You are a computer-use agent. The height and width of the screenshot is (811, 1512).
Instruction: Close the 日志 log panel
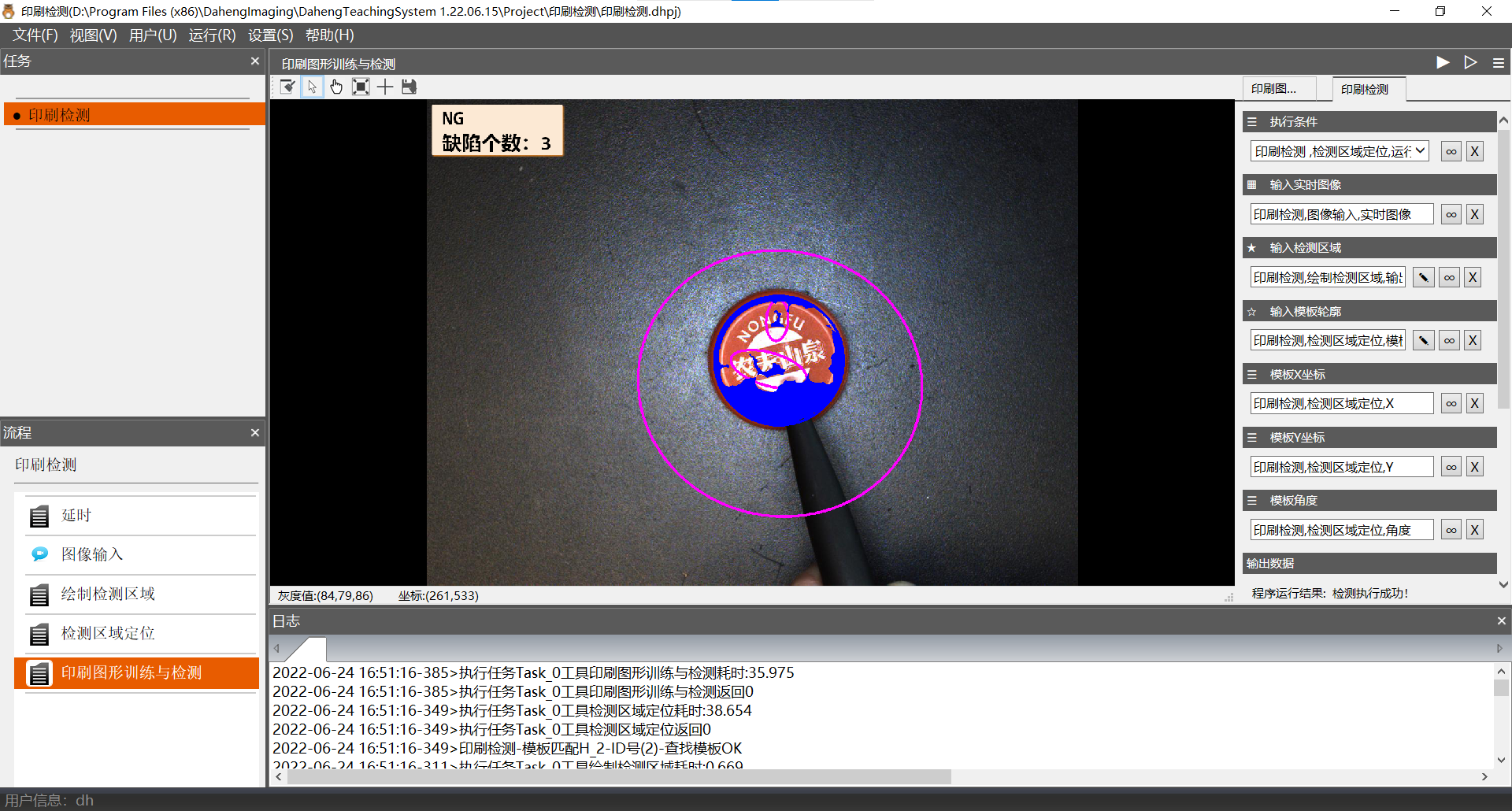pyautogui.click(x=1501, y=621)
